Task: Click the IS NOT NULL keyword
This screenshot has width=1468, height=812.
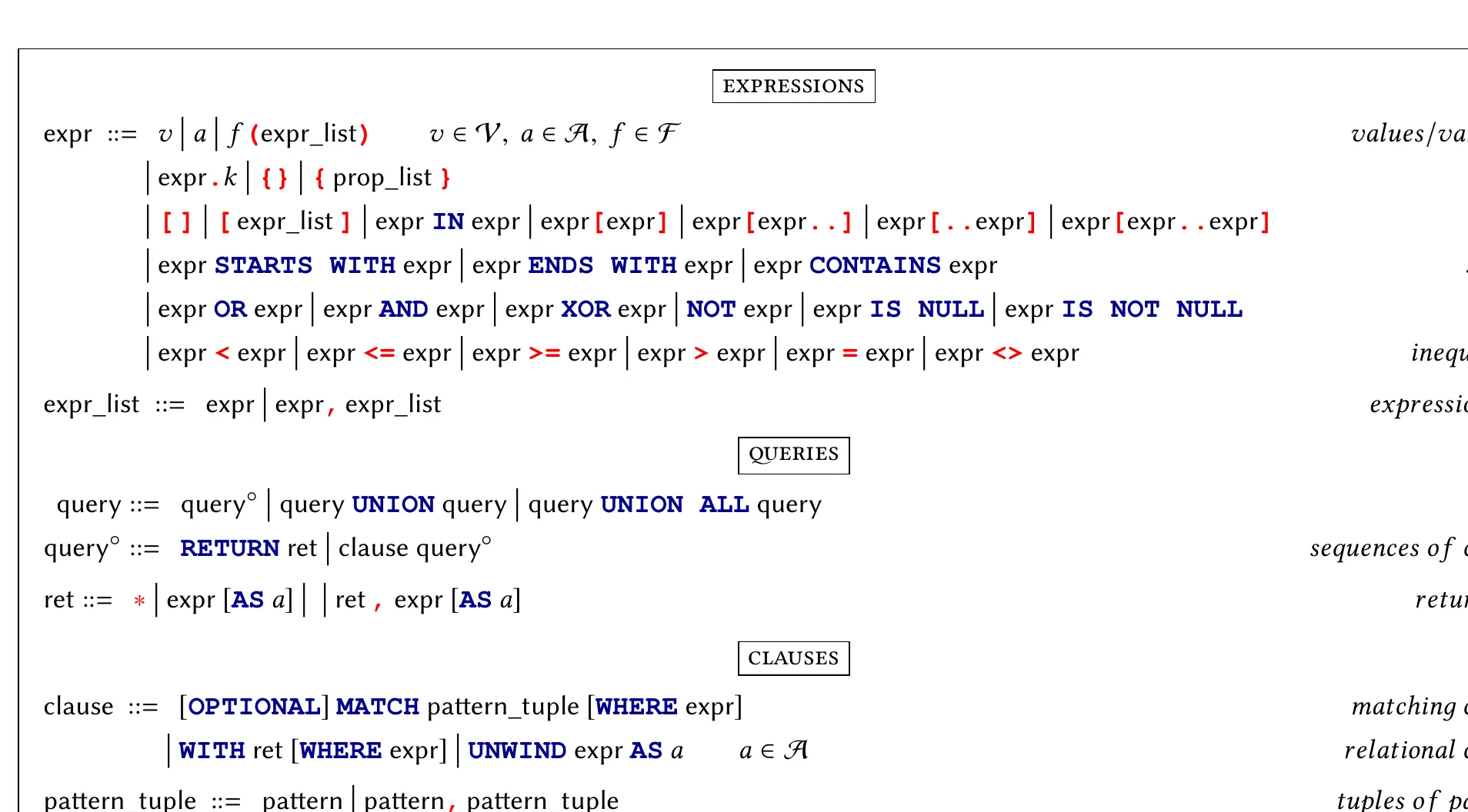Action: [1152, 309]
